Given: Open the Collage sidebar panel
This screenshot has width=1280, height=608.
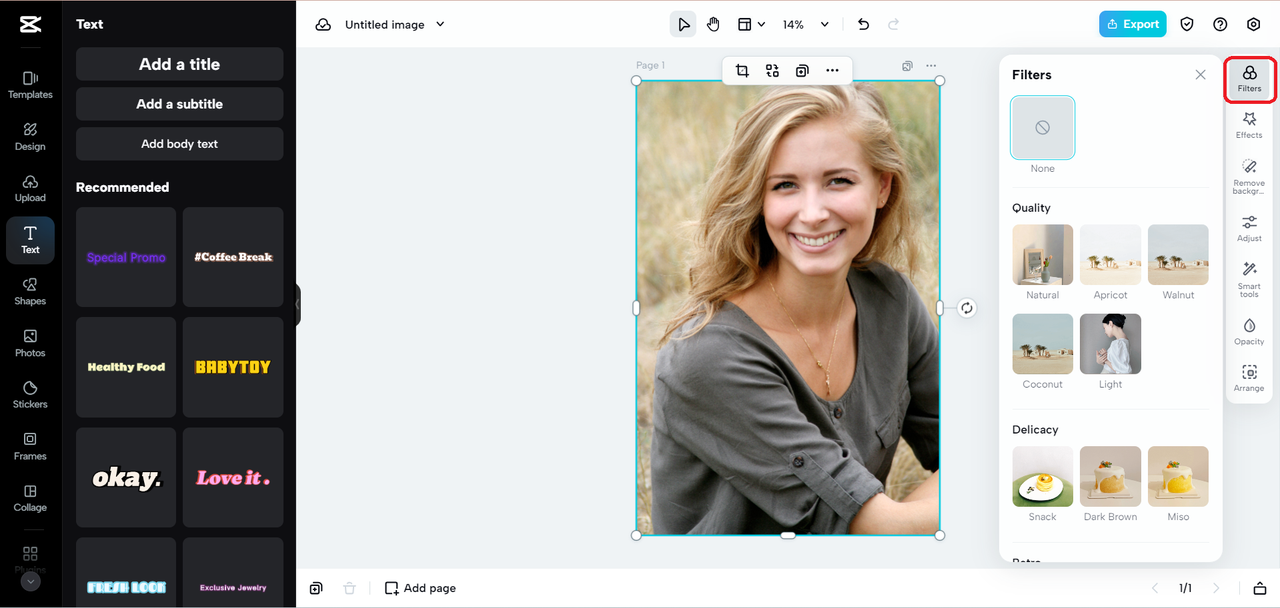Looking at the screenshot, I should tap(30, 498).
